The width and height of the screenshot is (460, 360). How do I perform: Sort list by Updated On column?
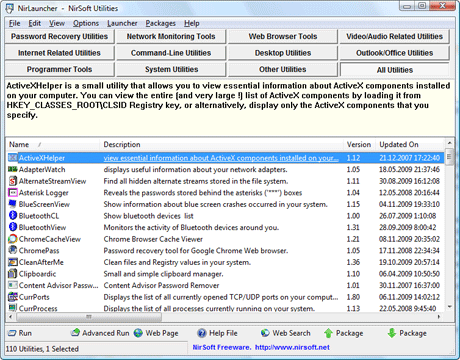click(410, 145)
